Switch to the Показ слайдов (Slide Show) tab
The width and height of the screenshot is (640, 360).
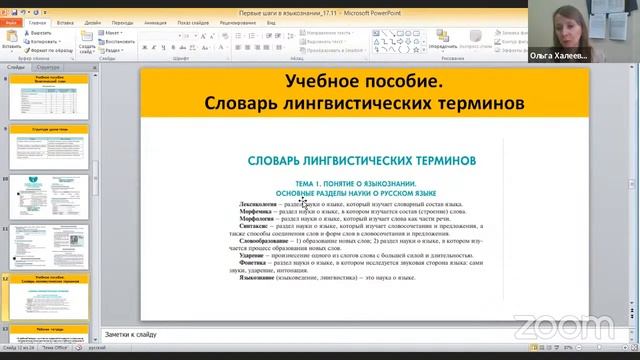[193, 23]
